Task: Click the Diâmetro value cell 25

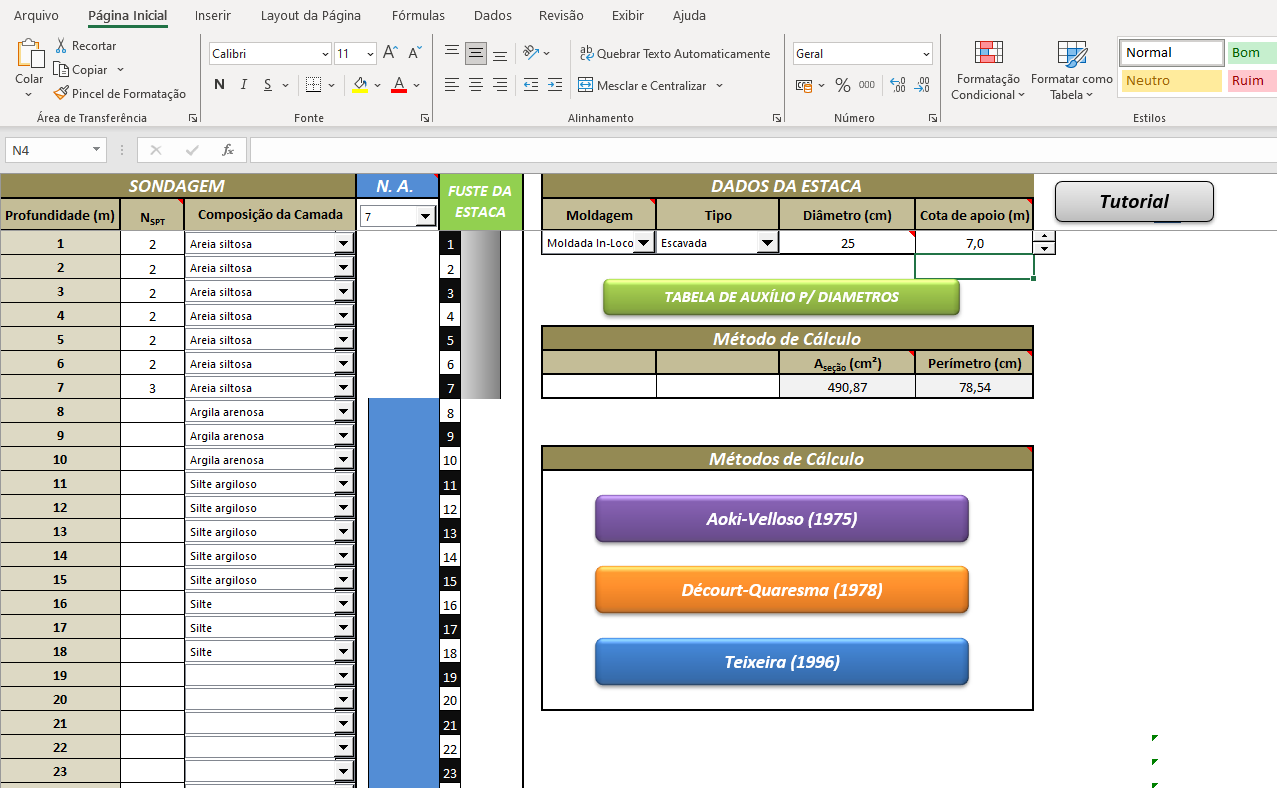Action: click(847, 243)
